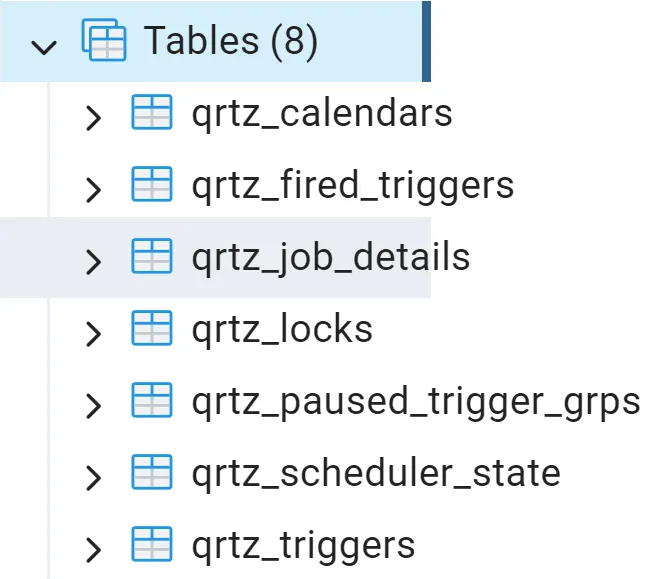
Task: Click the qrtz_locks table icon
Action: click(x=152, y=328)
